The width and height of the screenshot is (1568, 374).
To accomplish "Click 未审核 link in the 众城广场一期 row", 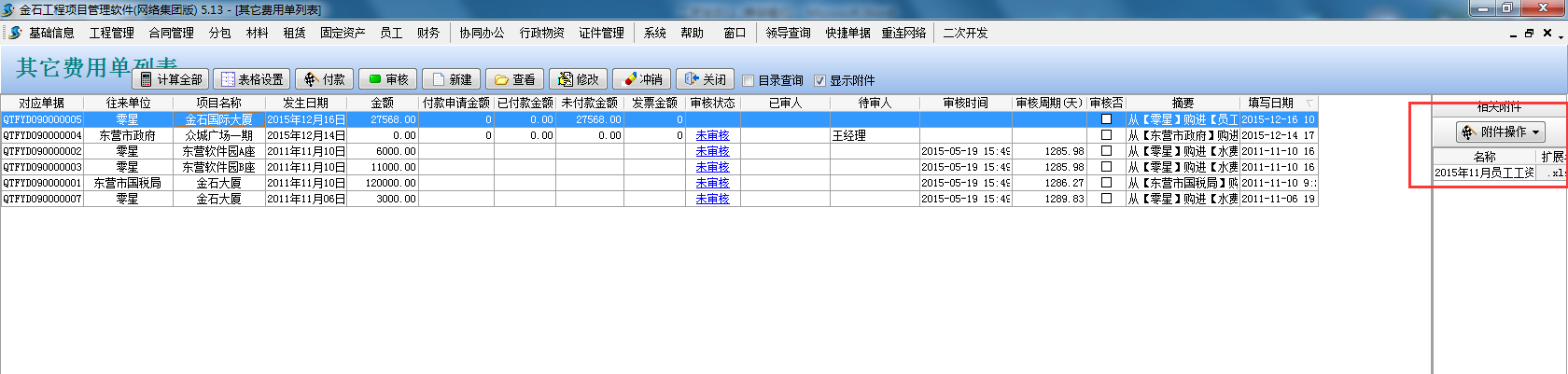I will pyautogui.click(x=712, y=135).
